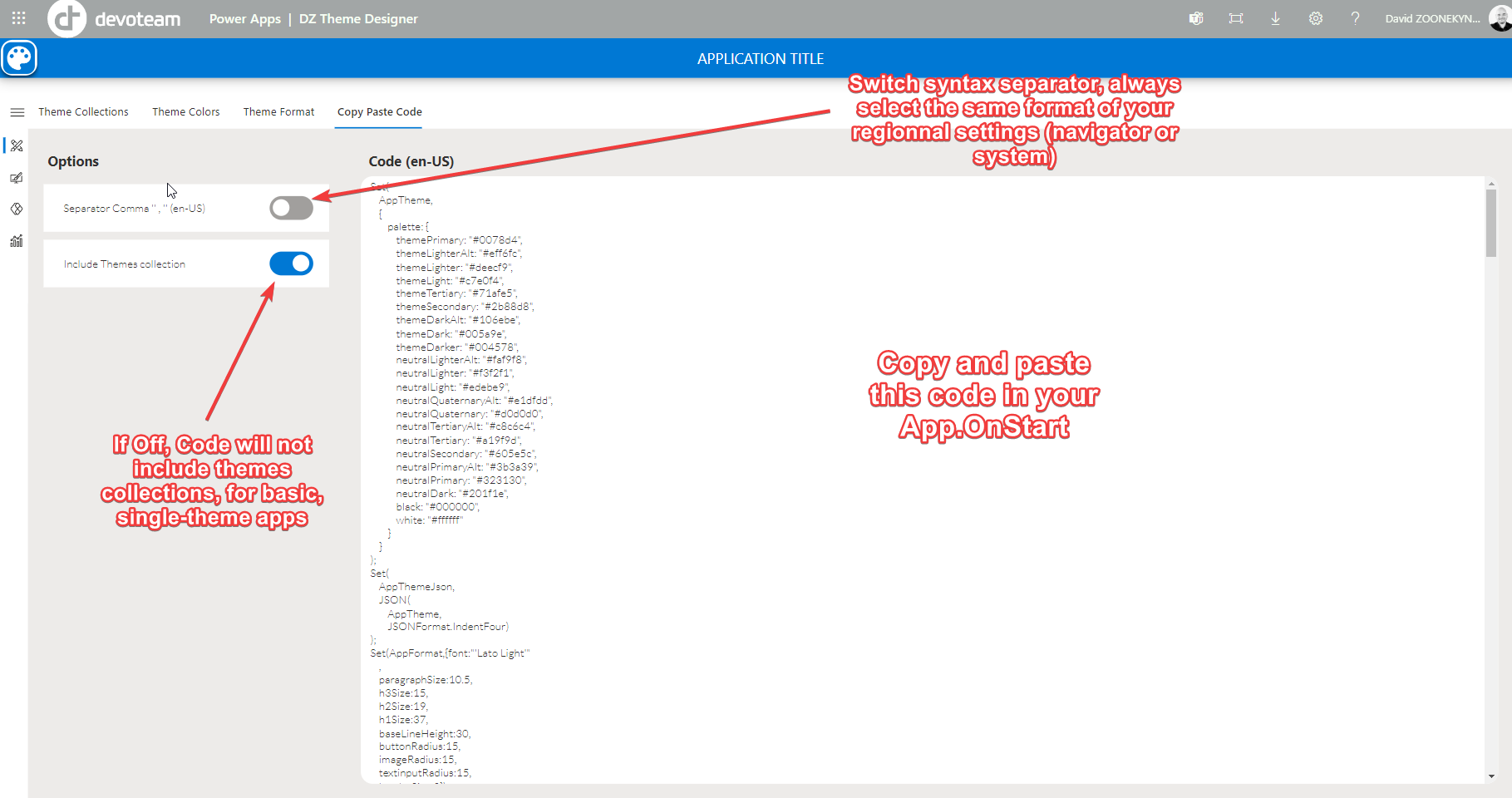Select the Theme Collections tab
This screenshot has height=798, width=1512.
[83, 111]
